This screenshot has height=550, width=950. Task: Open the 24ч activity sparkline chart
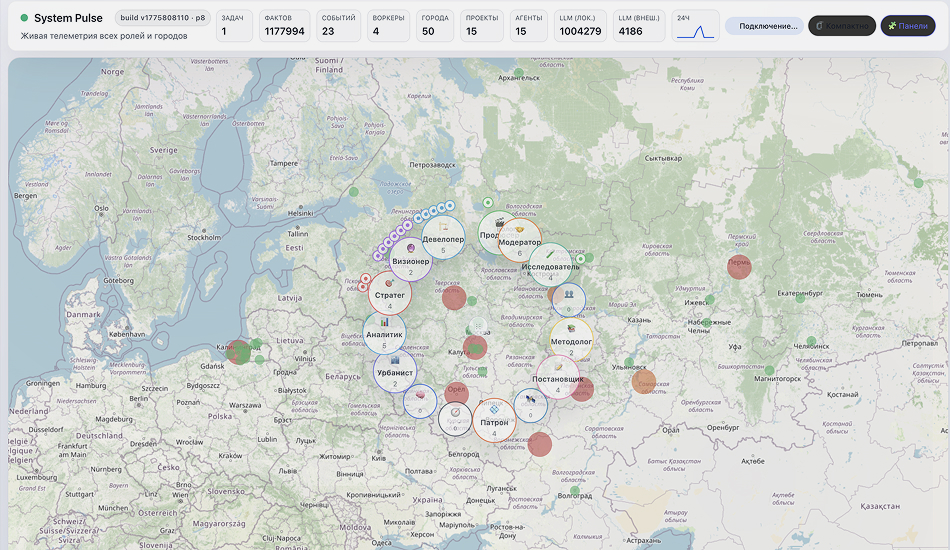[695, 26]
